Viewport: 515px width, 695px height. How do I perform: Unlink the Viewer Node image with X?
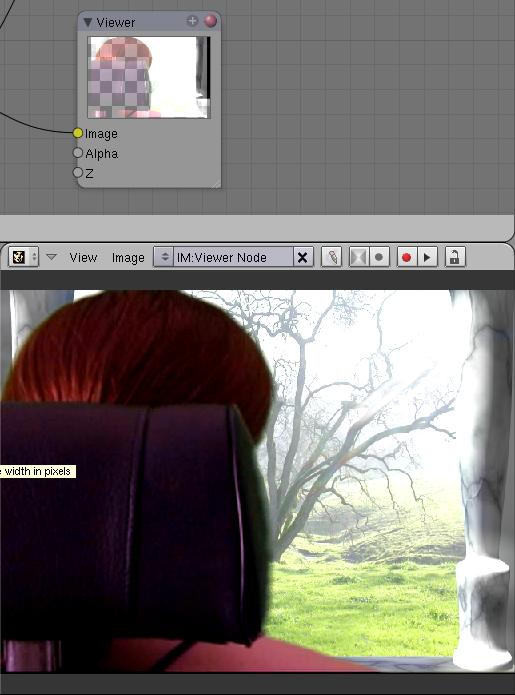click(302, 257)
